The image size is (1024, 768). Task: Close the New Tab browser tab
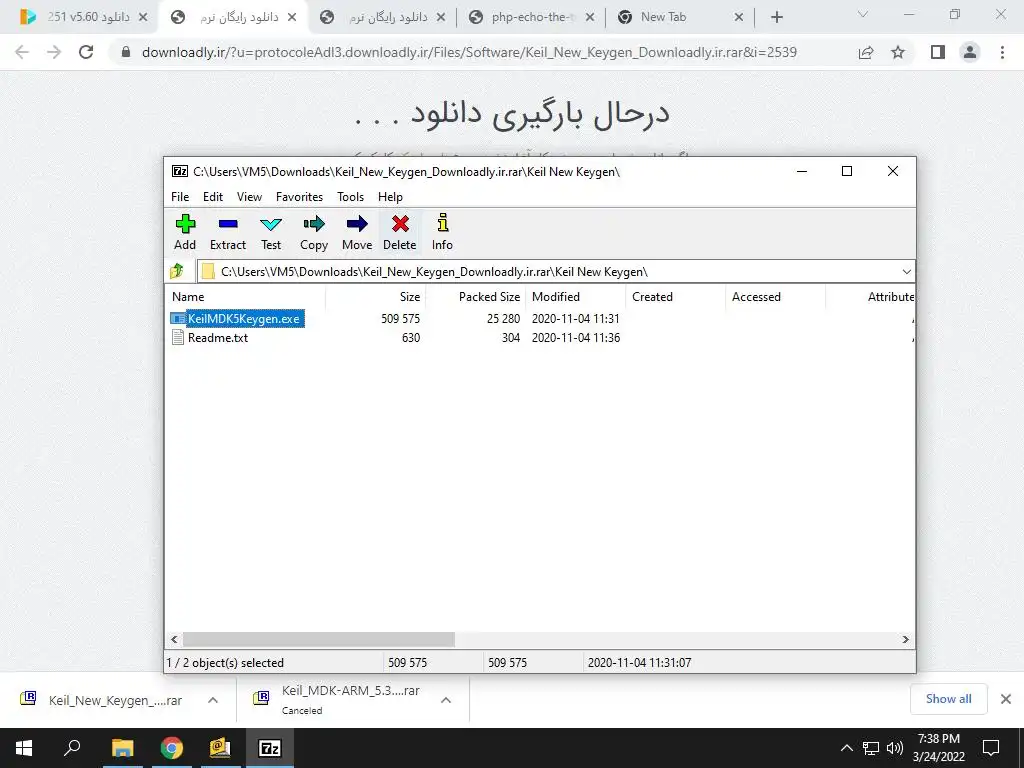coord(739,17)
